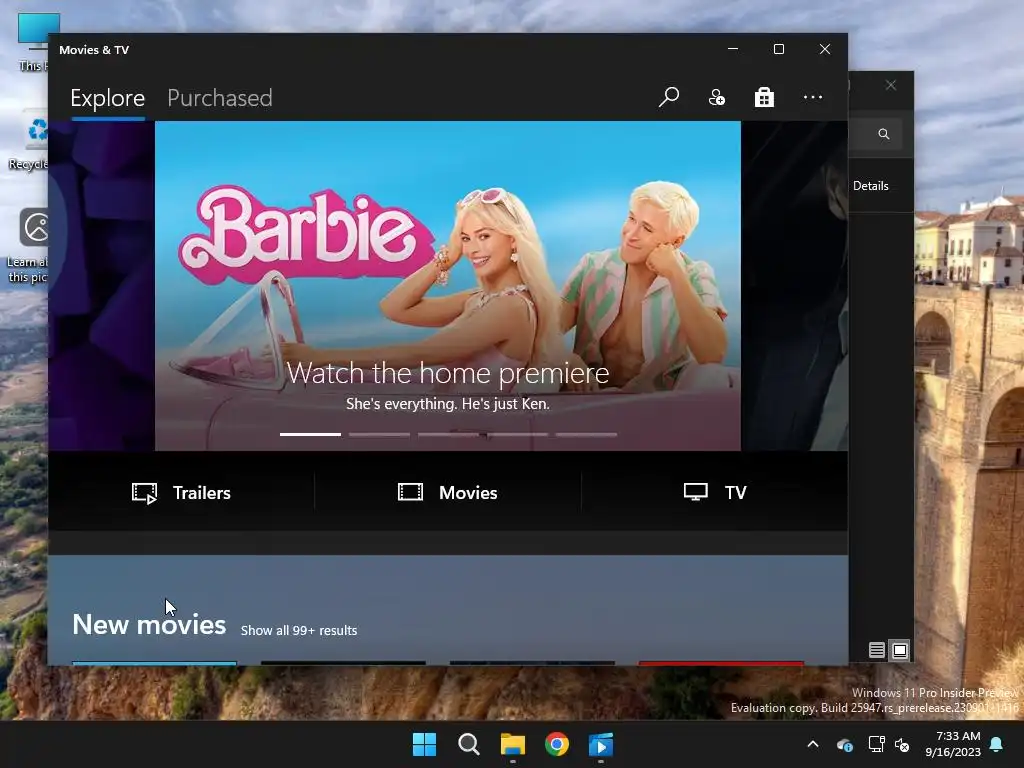
Task: Click the New movies heading
Action: point(149,625)
